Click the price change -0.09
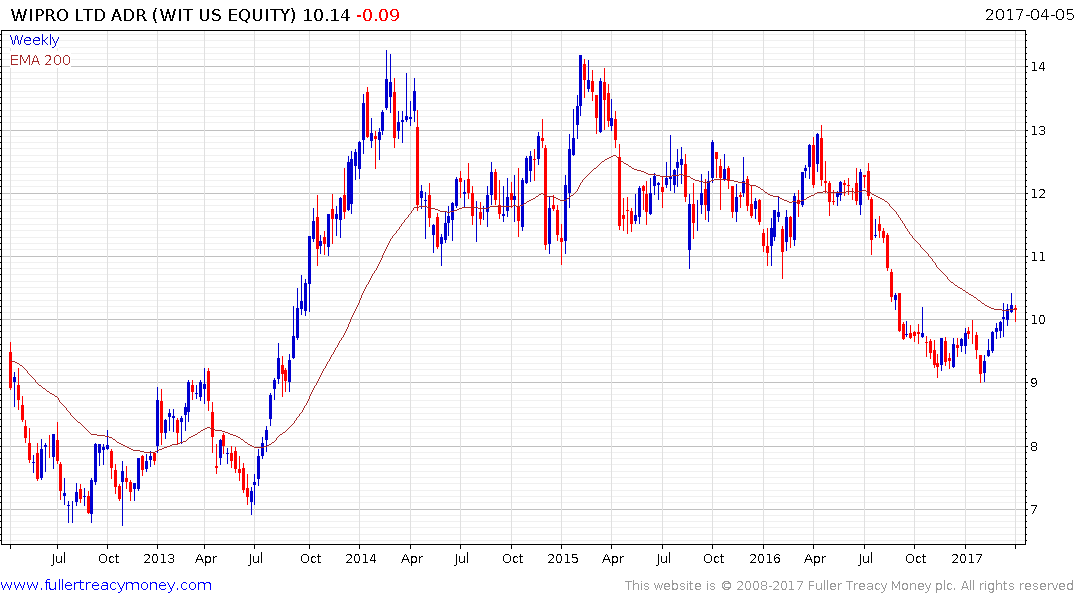Image resolution: width=1075 pixels, height=600 pixels. click(x=378, y=14)
